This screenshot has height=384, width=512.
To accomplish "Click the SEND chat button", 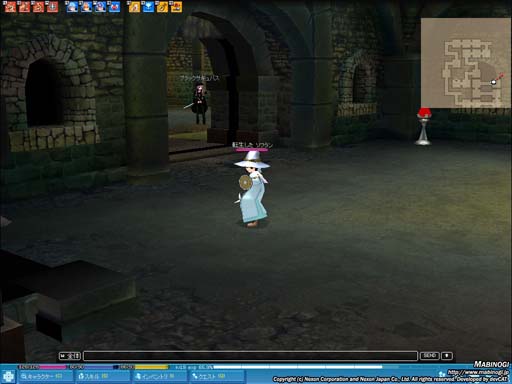I will [429, 356].
